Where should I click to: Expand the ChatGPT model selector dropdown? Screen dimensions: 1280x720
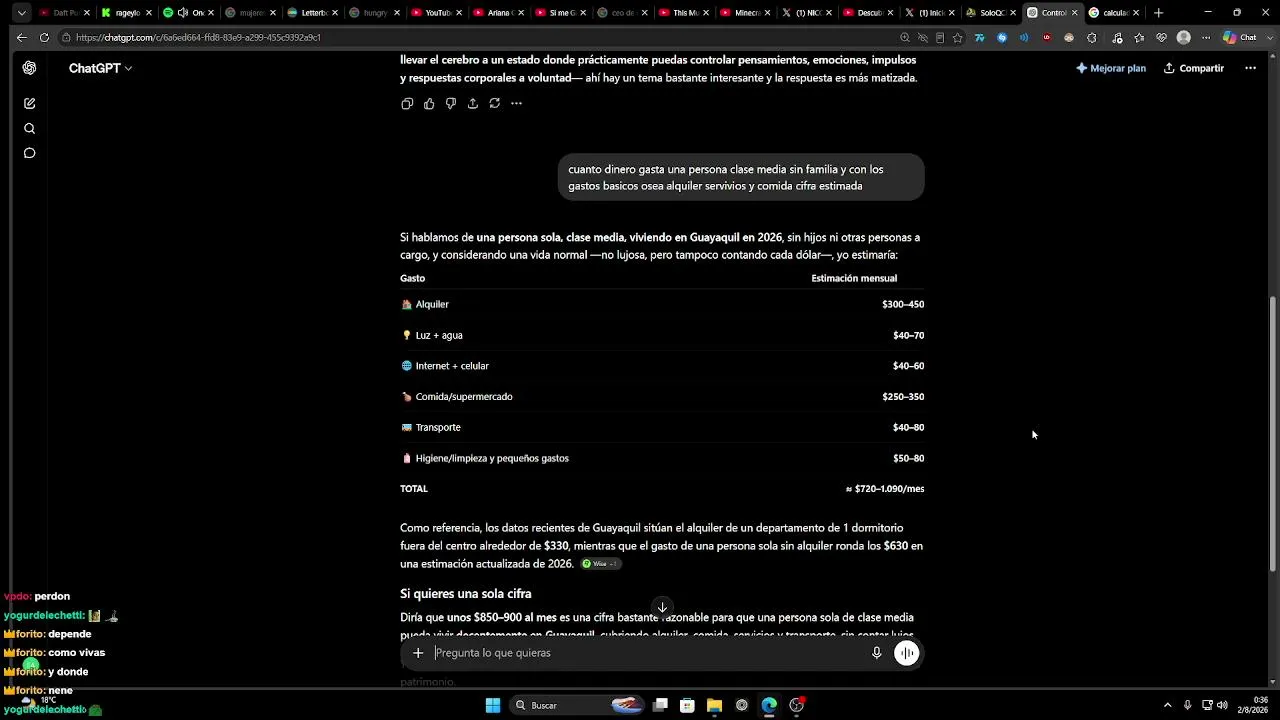tap(100, 68)
